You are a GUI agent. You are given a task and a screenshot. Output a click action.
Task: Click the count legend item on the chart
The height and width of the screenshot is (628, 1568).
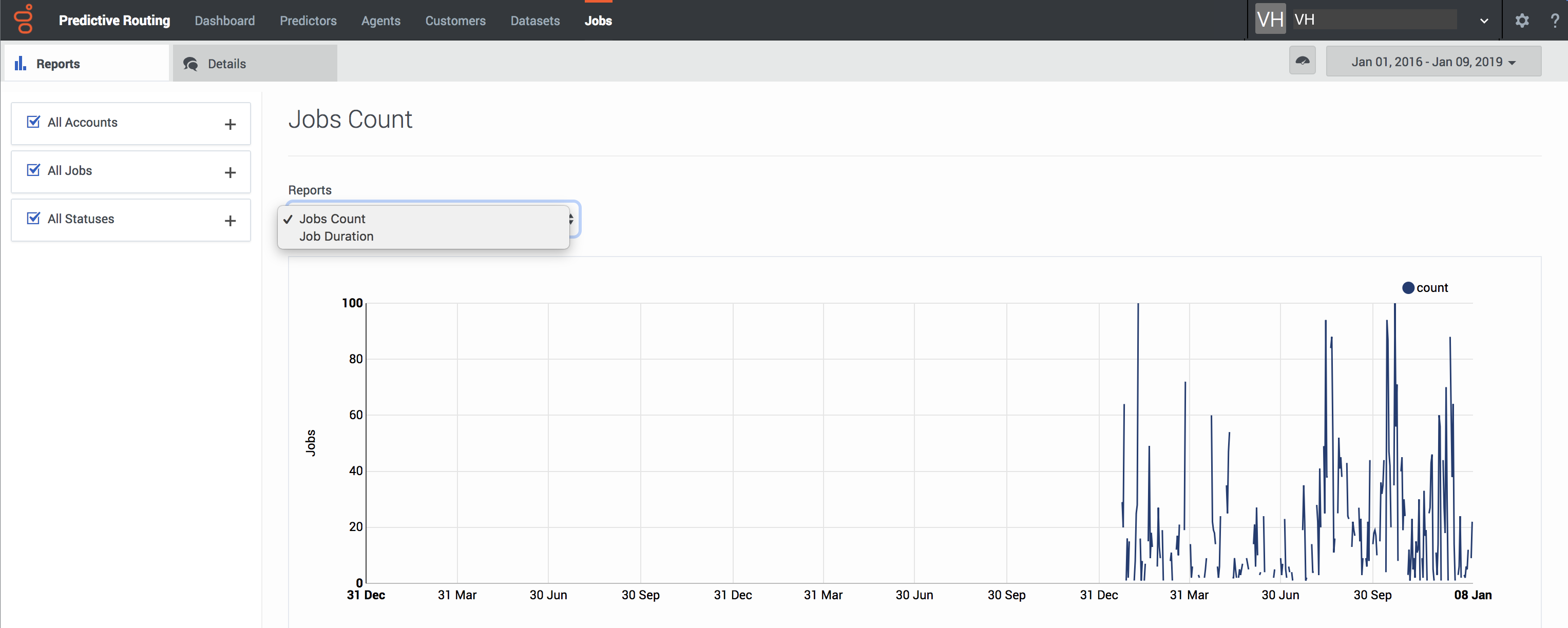pos(1424,287)
